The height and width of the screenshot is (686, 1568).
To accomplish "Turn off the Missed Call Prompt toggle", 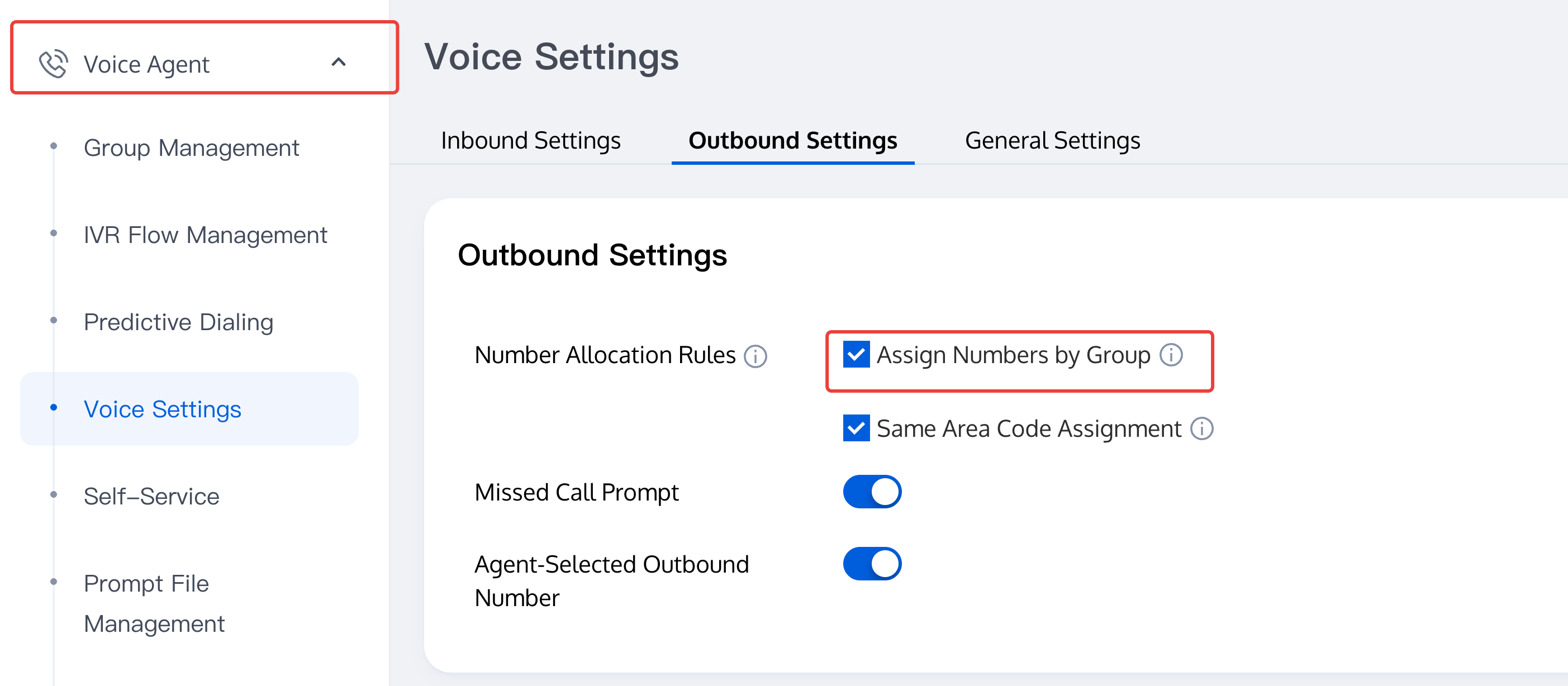I will [872, 492].
